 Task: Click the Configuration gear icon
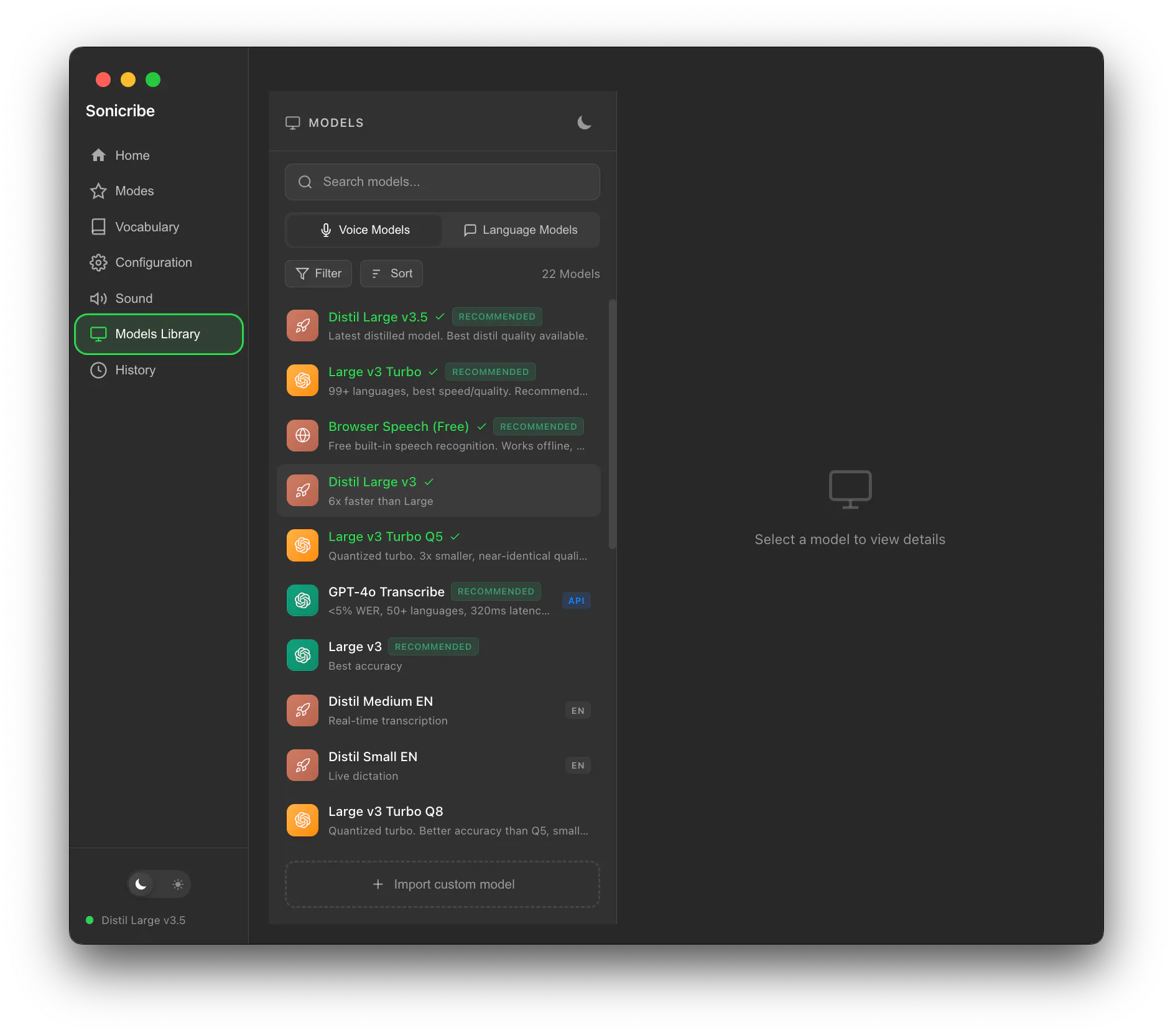coord(98,262)
